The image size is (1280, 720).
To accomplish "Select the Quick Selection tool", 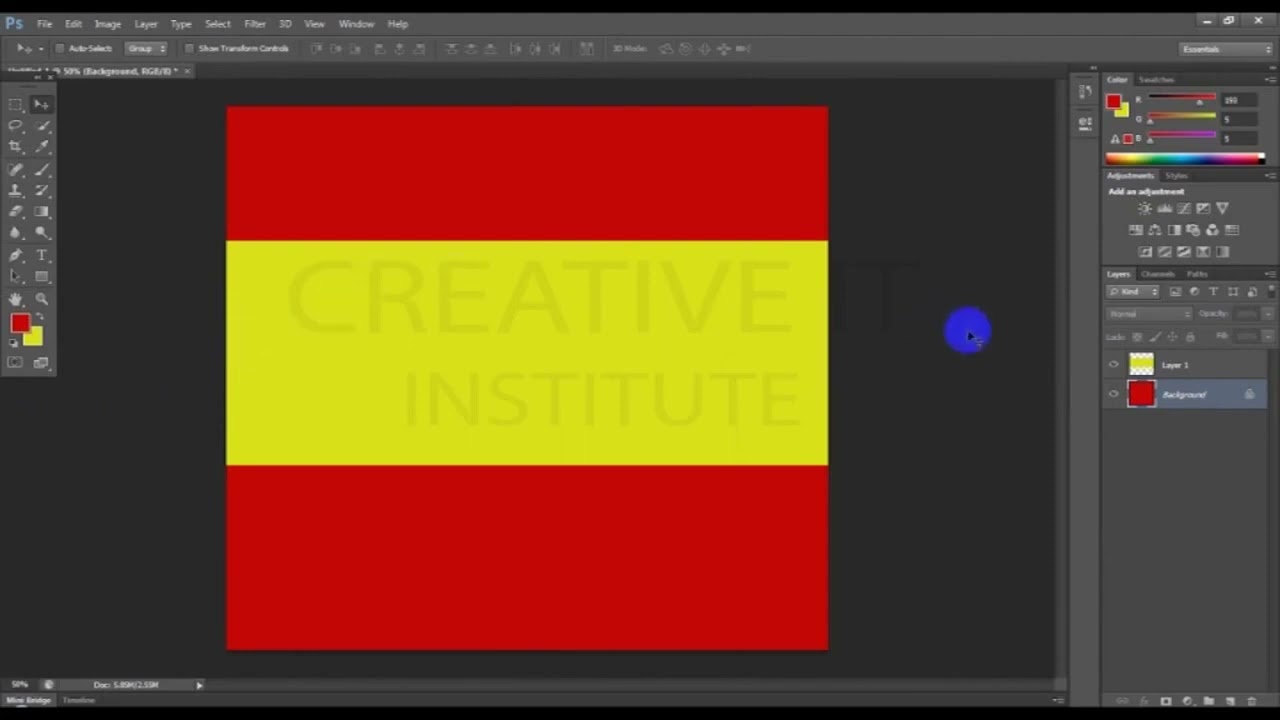I will [41, 126].
